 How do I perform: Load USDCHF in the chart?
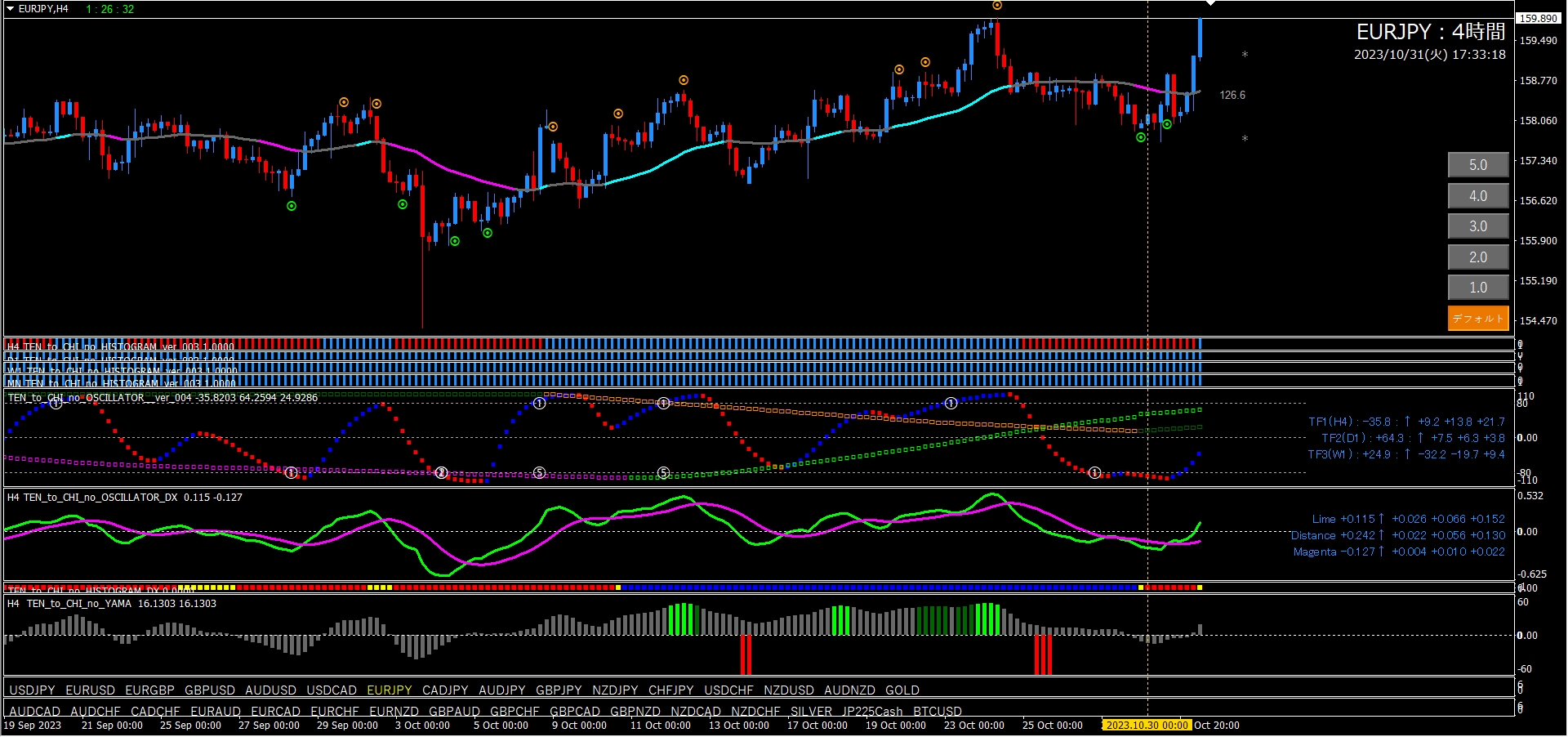click(728, 690)
